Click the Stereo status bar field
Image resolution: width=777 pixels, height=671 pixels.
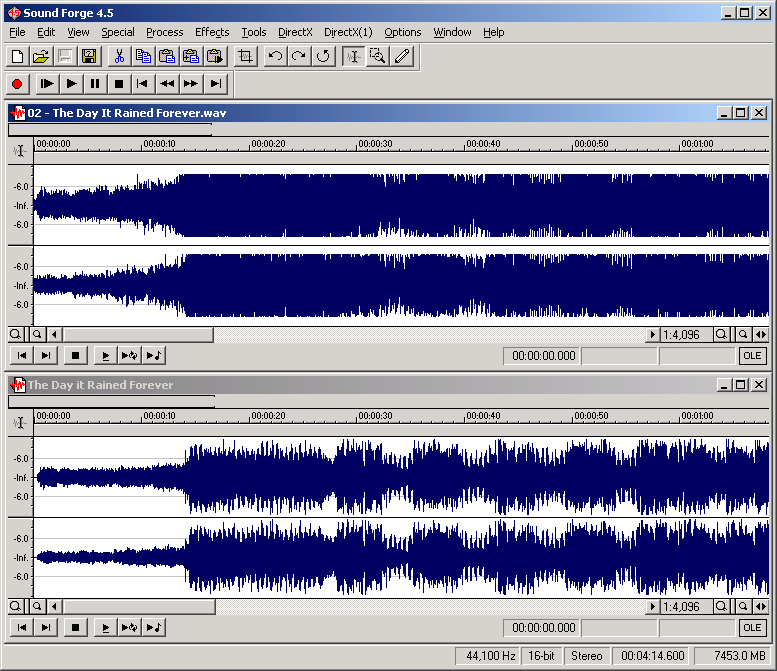coord(586,656)
